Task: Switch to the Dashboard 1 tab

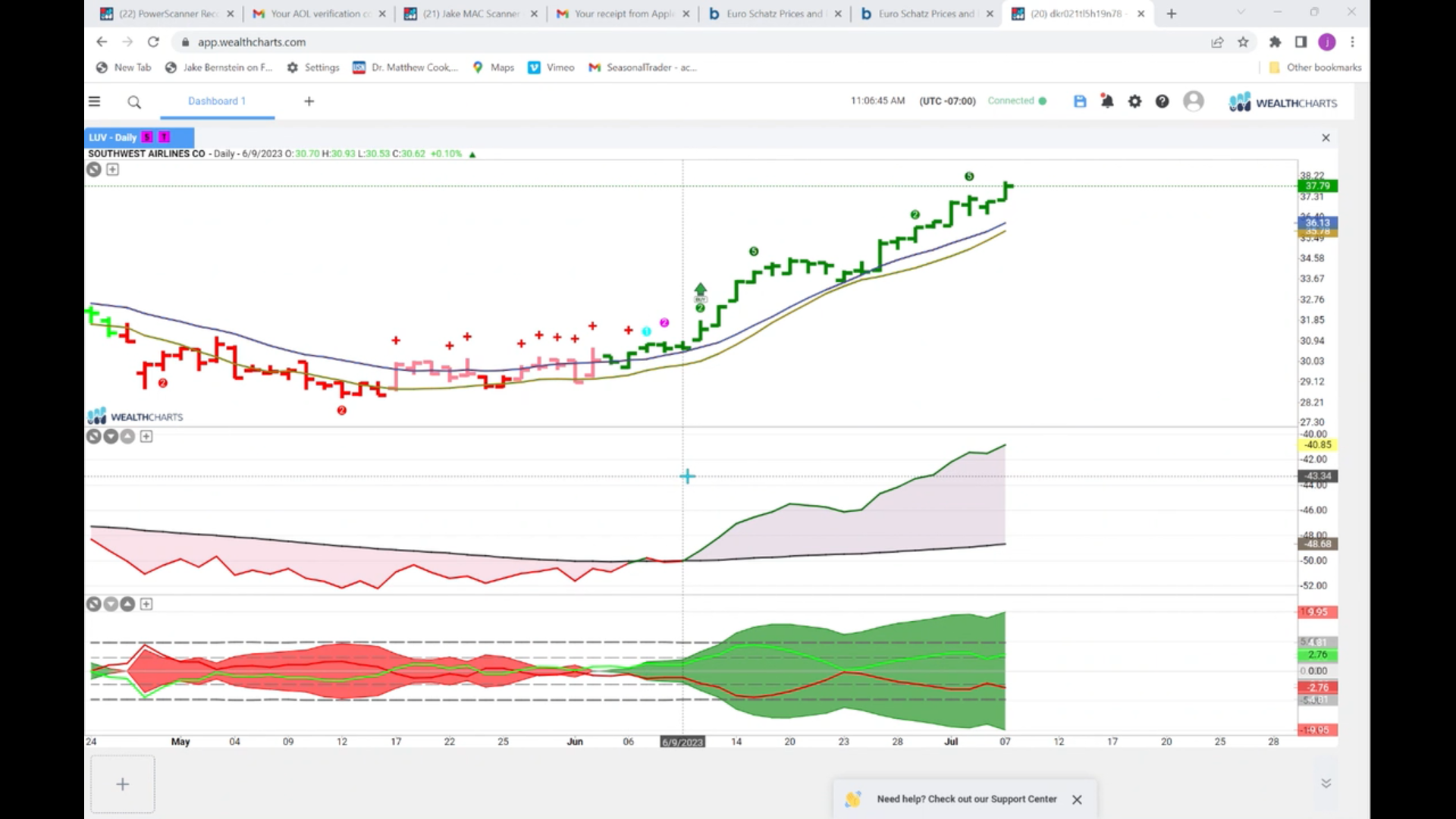Action: pyautogui.click(x=217, y=101)
